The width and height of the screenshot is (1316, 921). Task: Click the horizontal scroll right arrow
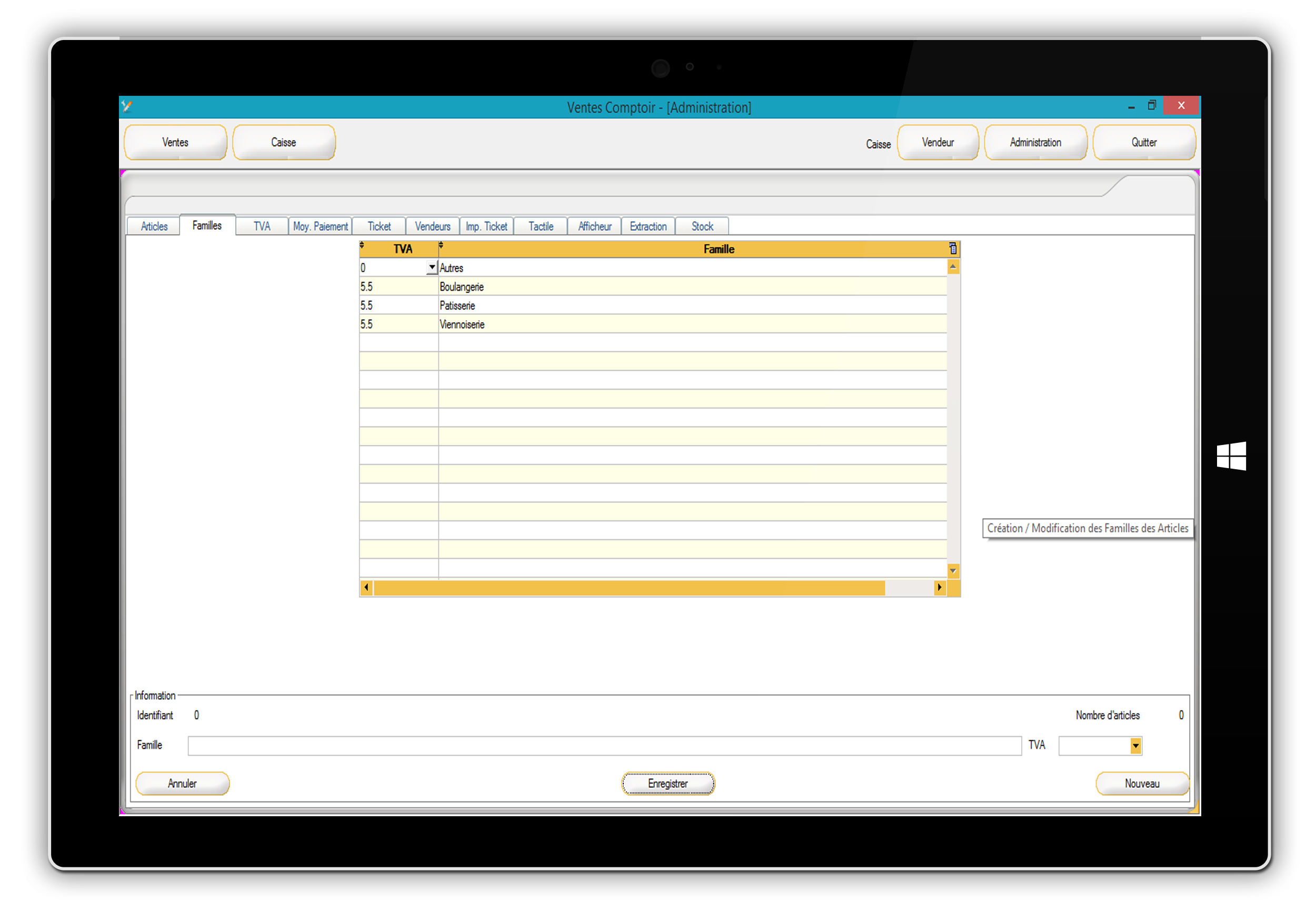coord(939,587)
